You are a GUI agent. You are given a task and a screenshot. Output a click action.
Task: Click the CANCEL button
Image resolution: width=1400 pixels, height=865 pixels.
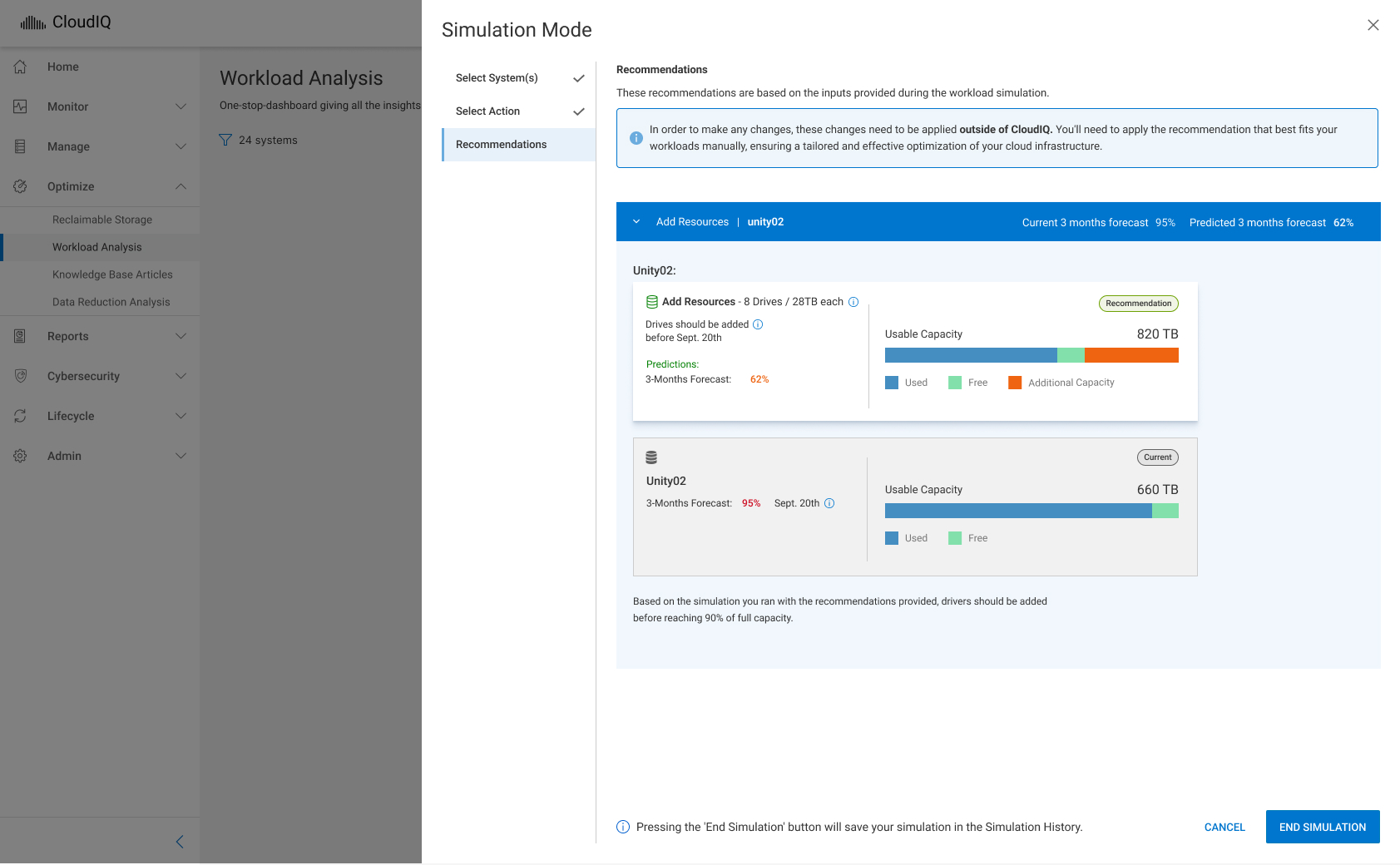point(1224,827)
